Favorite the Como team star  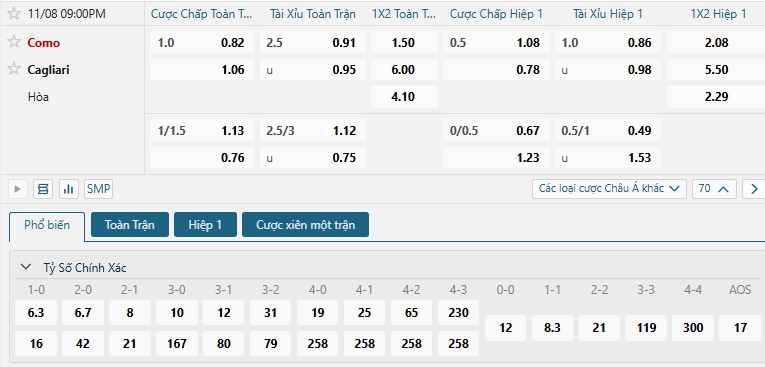click(x=14, y=42)
